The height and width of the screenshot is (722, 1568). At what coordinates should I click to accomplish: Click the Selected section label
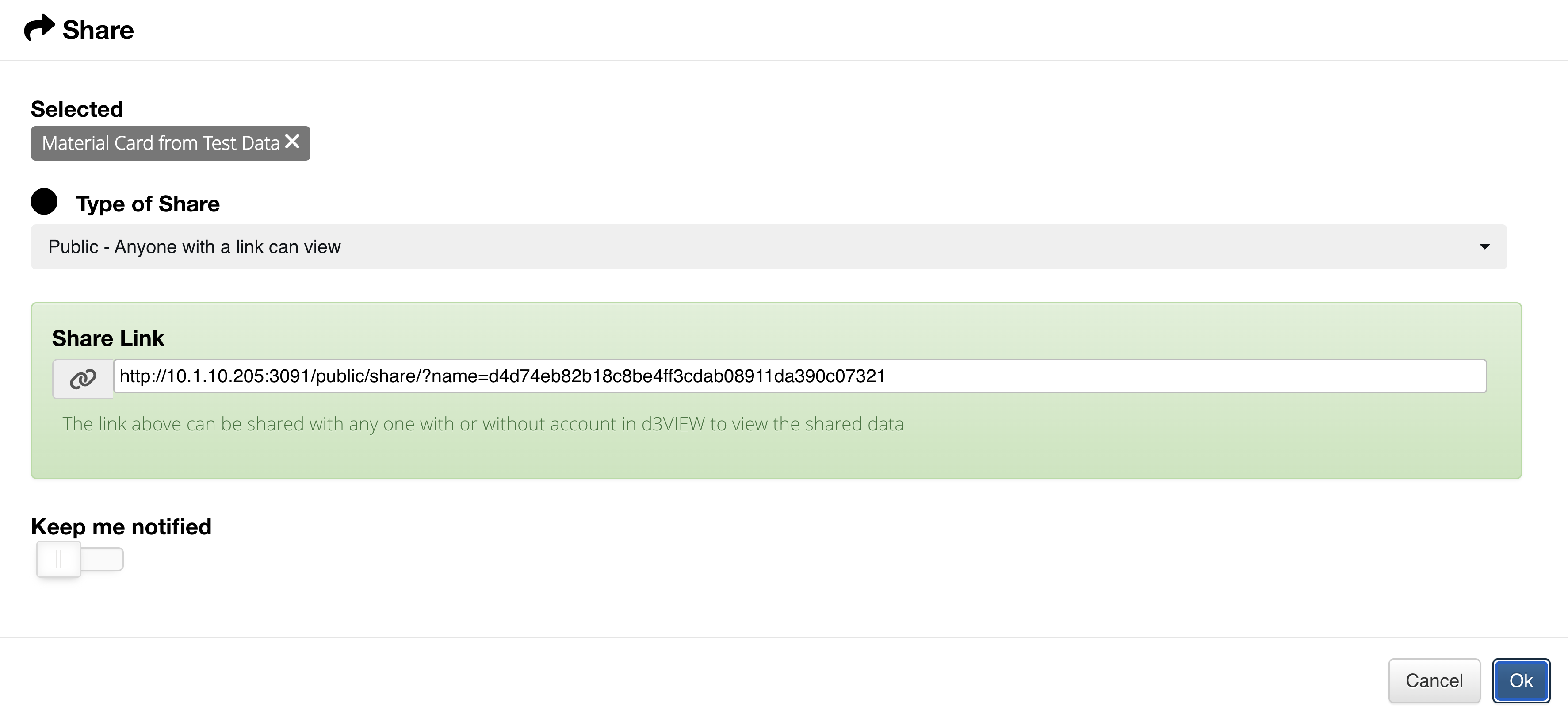[76, 109]
